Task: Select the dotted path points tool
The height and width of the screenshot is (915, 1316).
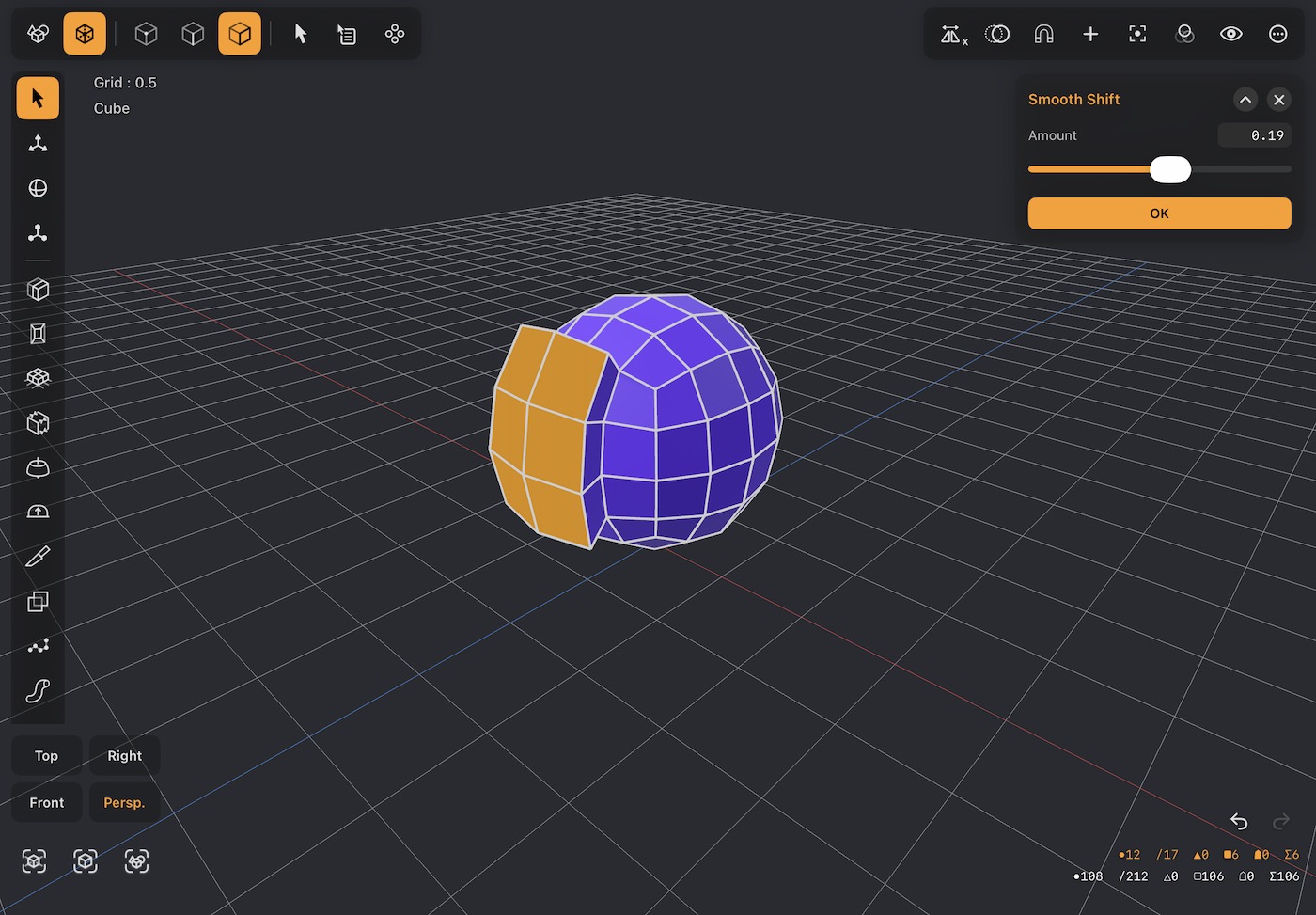Action: coord(38,646)
